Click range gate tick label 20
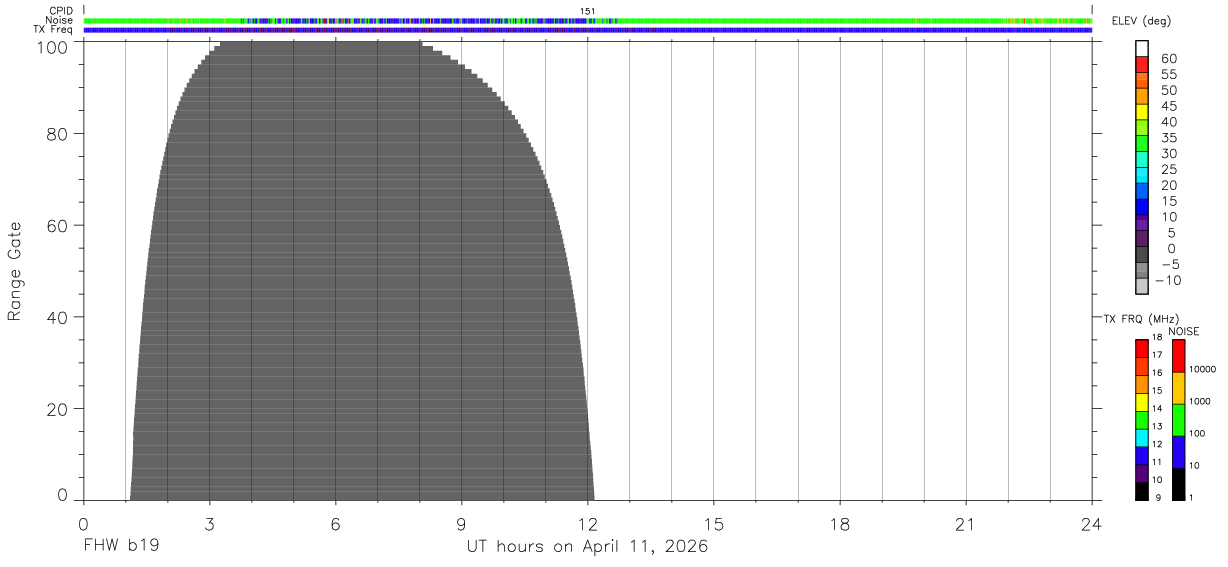This screenshot has width=1228, height=567. pyautogui.click(x=59, y=409)
